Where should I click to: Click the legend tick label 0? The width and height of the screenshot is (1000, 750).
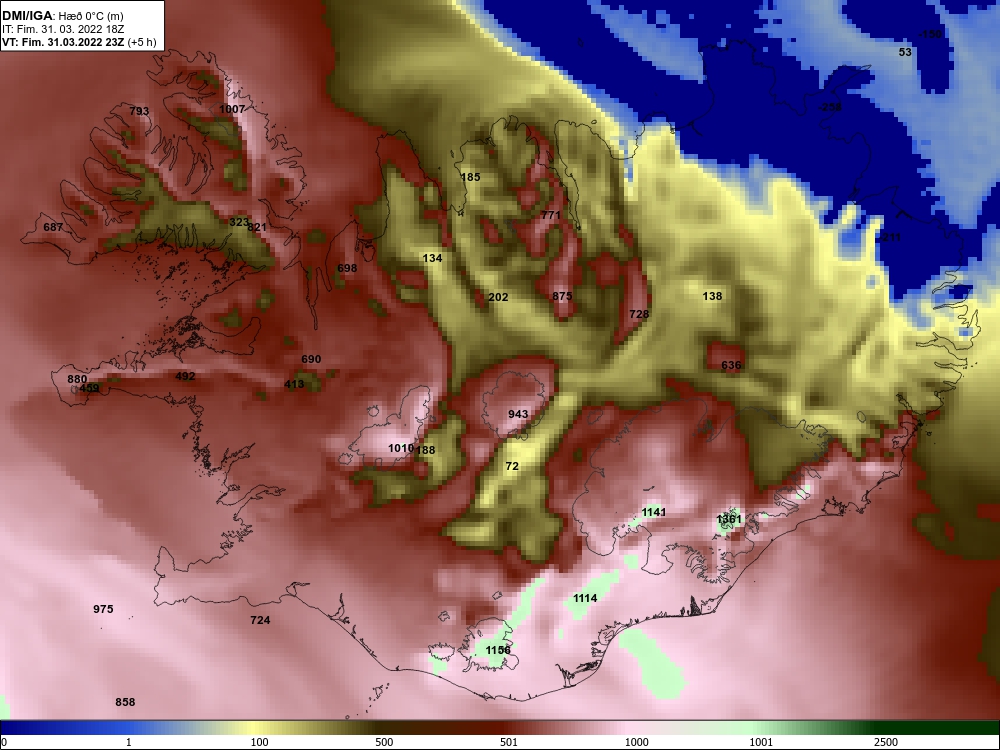pos(4,742)
